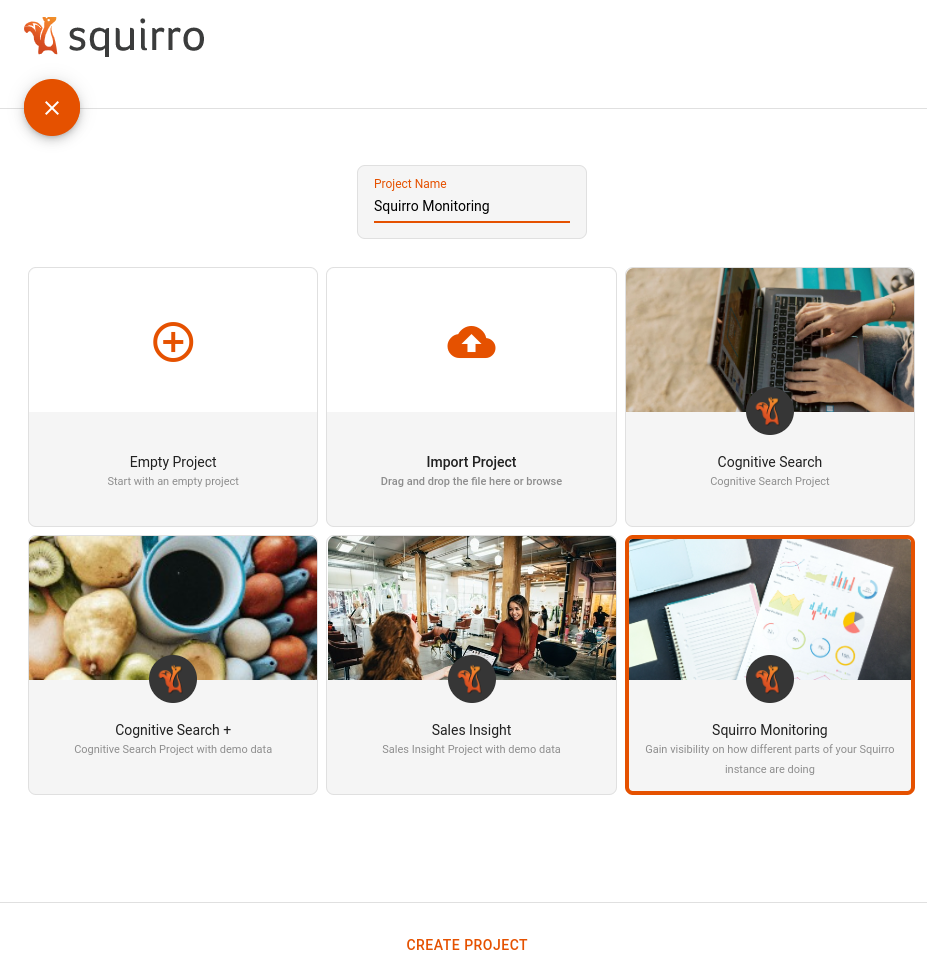927x979 pixels.
Task: Click the CREATE PROJECT button
Action: [x=467, y=945]
